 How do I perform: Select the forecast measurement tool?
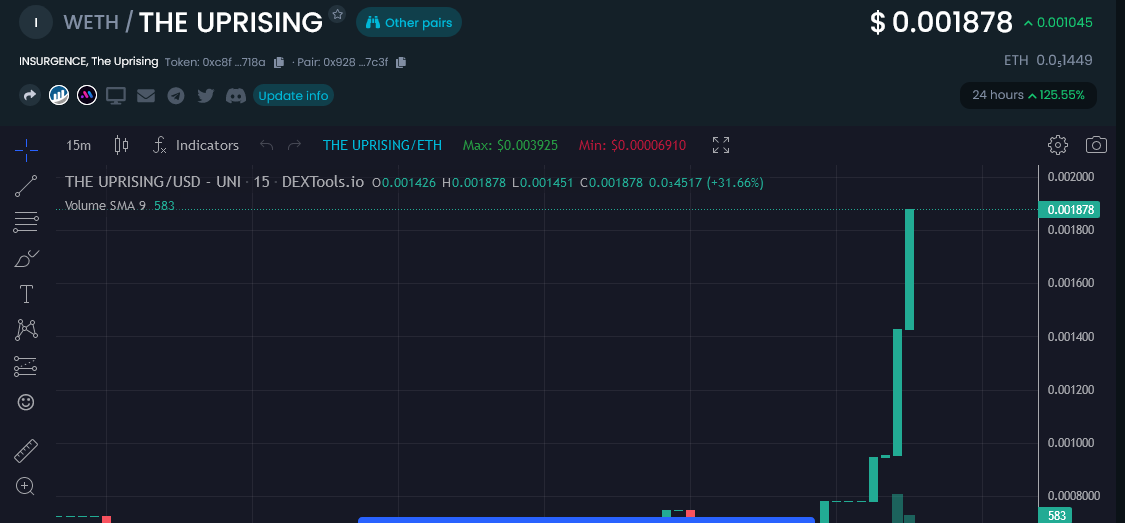(27, 367)
